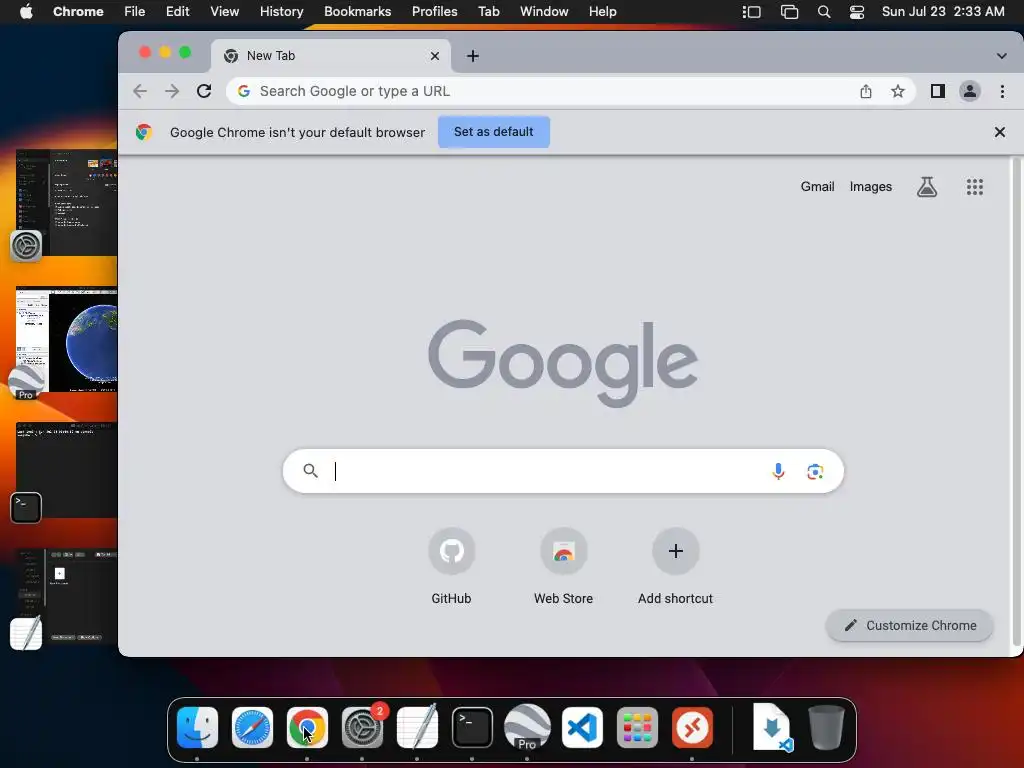Open the Help menu
1024x768 pixels.
click(x=602, y=12)
